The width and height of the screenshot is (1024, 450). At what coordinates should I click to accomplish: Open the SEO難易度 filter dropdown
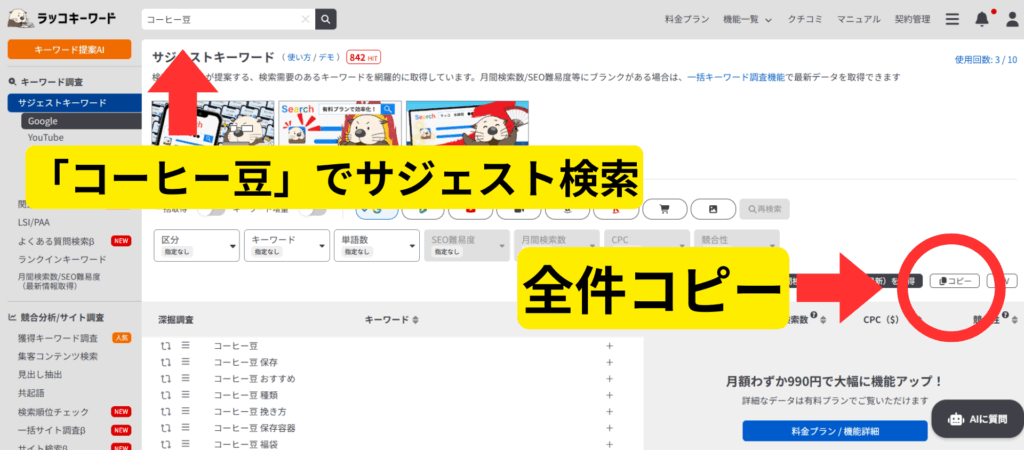467,246
